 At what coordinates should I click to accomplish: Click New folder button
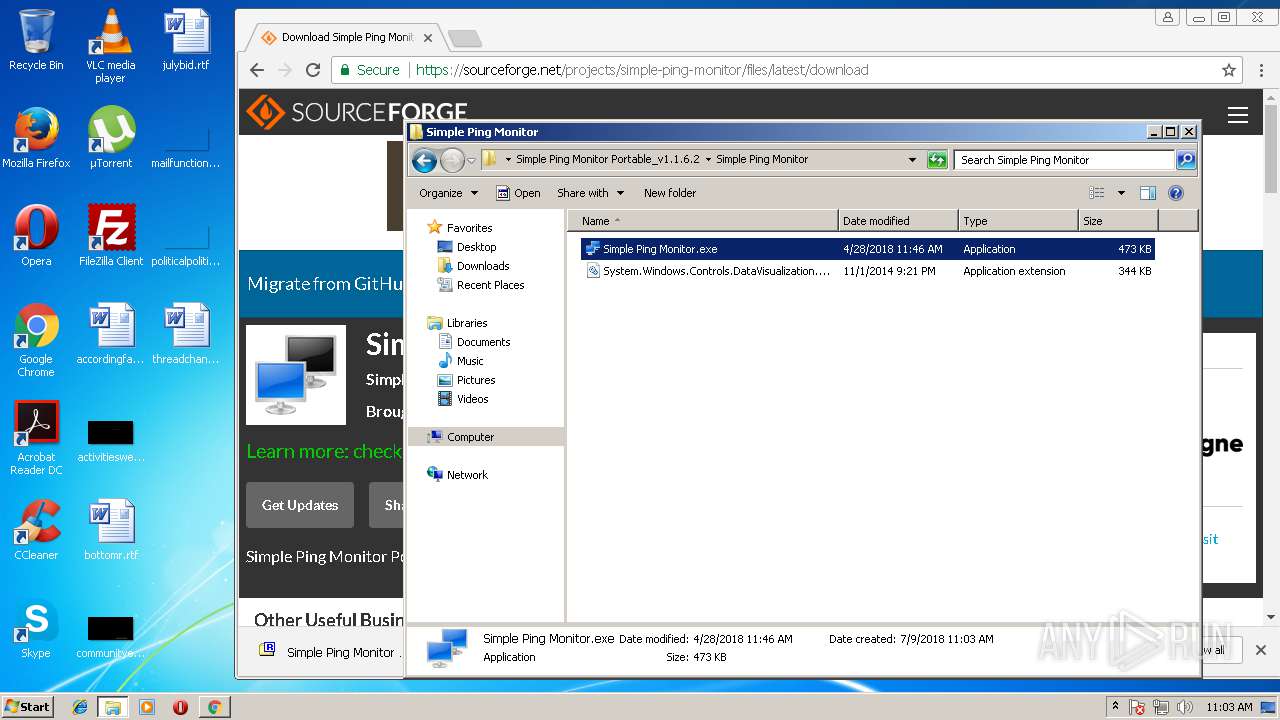pyautogui.click(x=670, y=193)
